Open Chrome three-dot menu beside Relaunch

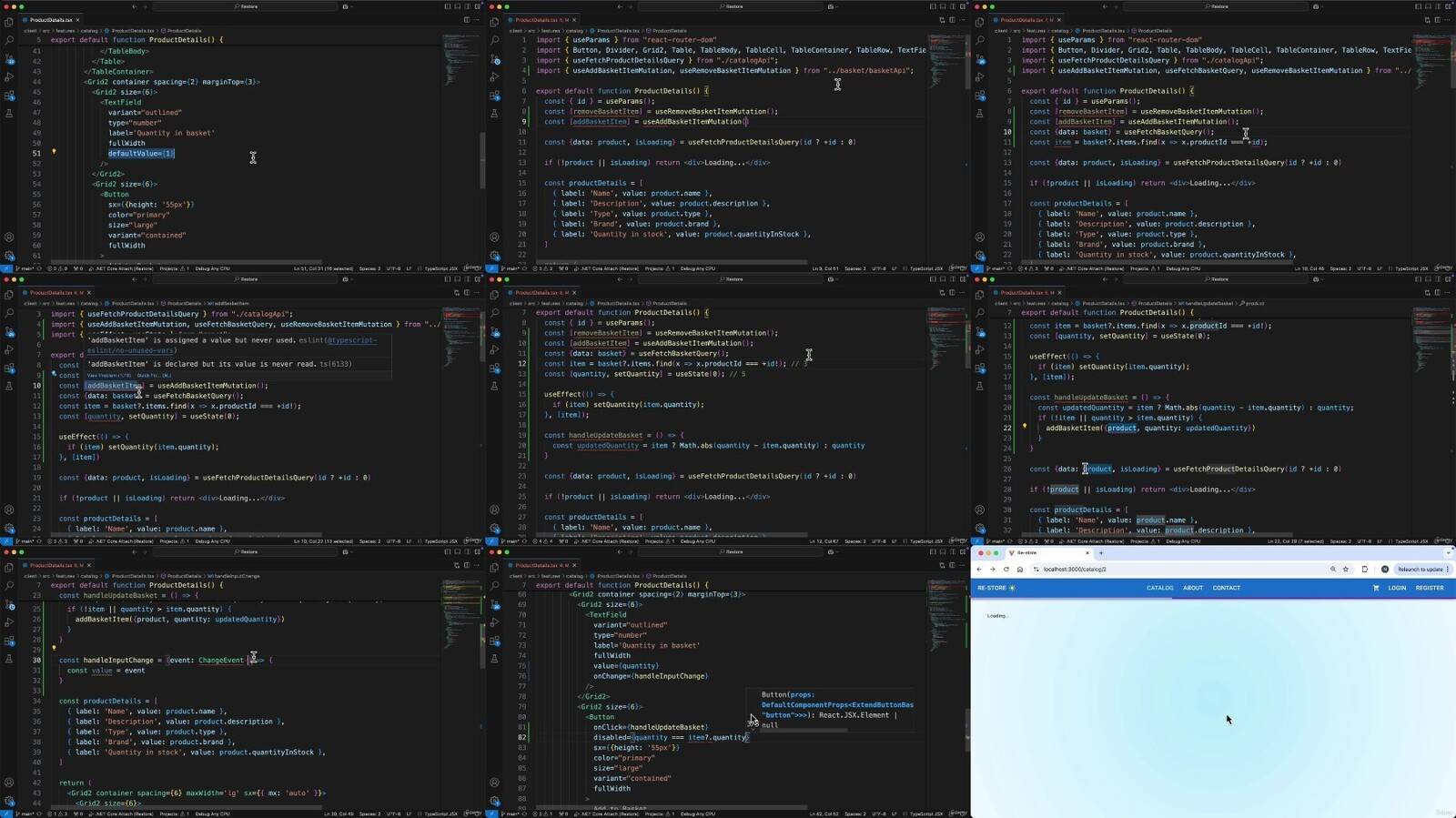(x=1447, y=570)
